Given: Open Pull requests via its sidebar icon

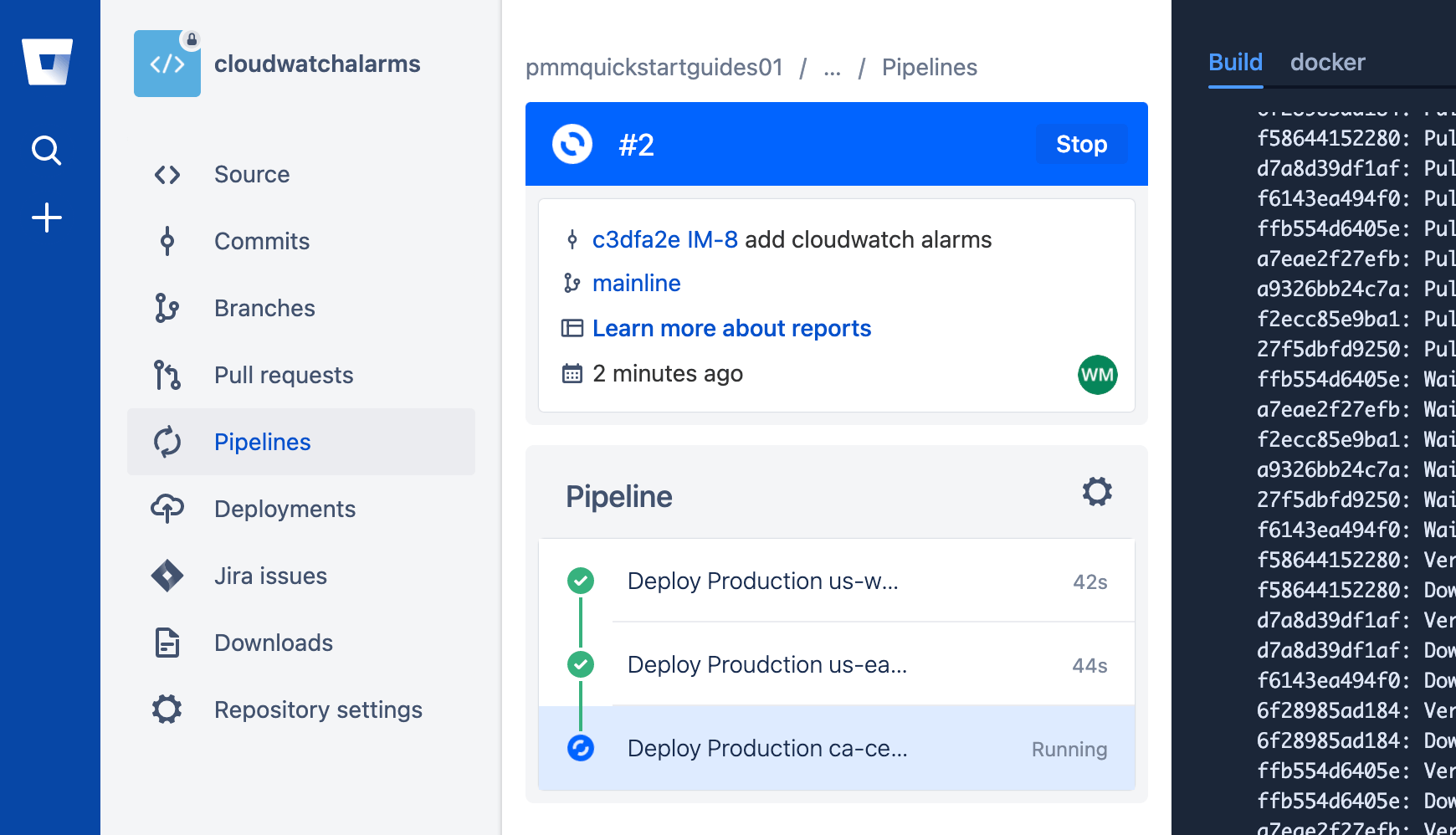Looking at the screenshot, I should pos(167,375).
